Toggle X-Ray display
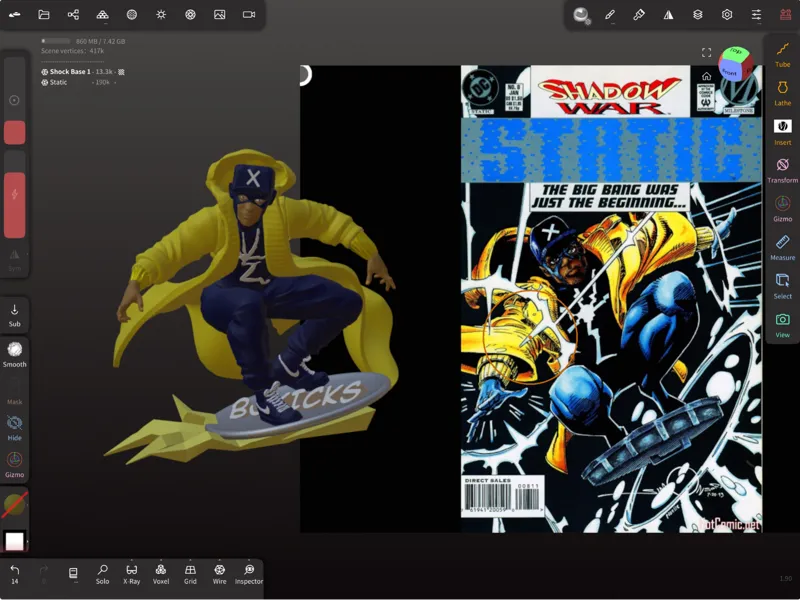The image size is (800, 600). click(132, 574)
